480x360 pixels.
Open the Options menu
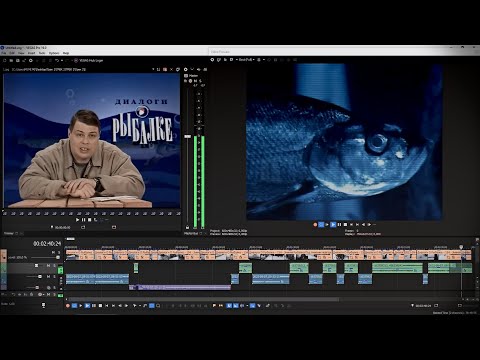54,53
